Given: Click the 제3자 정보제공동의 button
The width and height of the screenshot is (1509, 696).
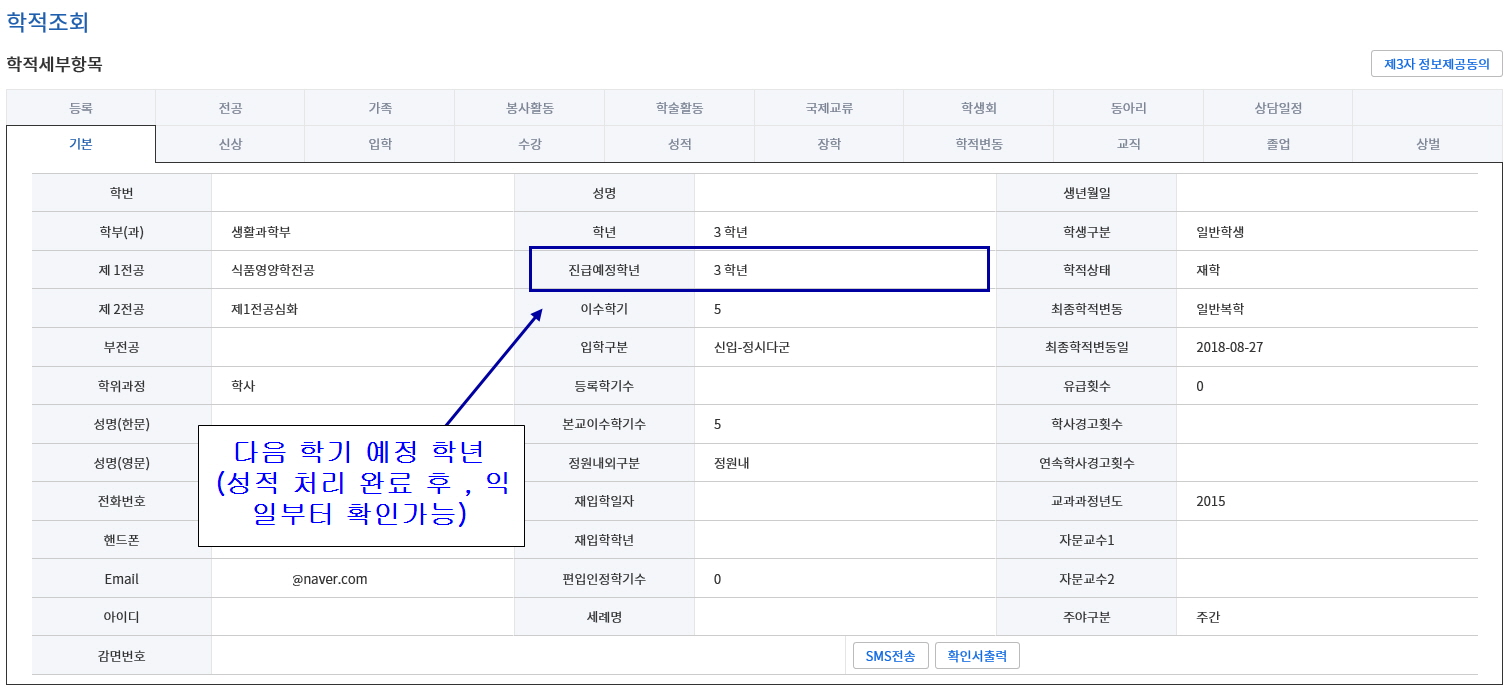Looking at the screenshot, I should (1436, 64).
